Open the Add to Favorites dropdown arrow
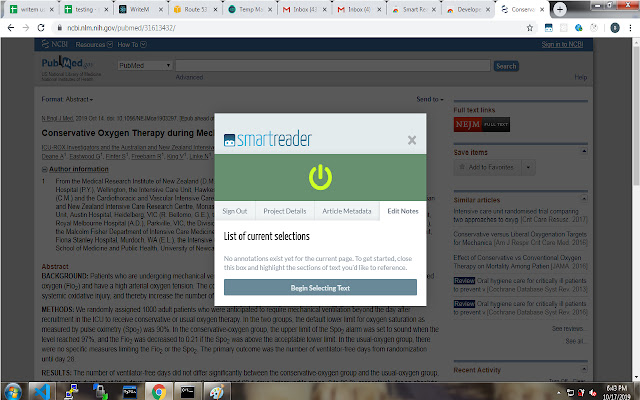640x400 pixels. coord(528,167)
